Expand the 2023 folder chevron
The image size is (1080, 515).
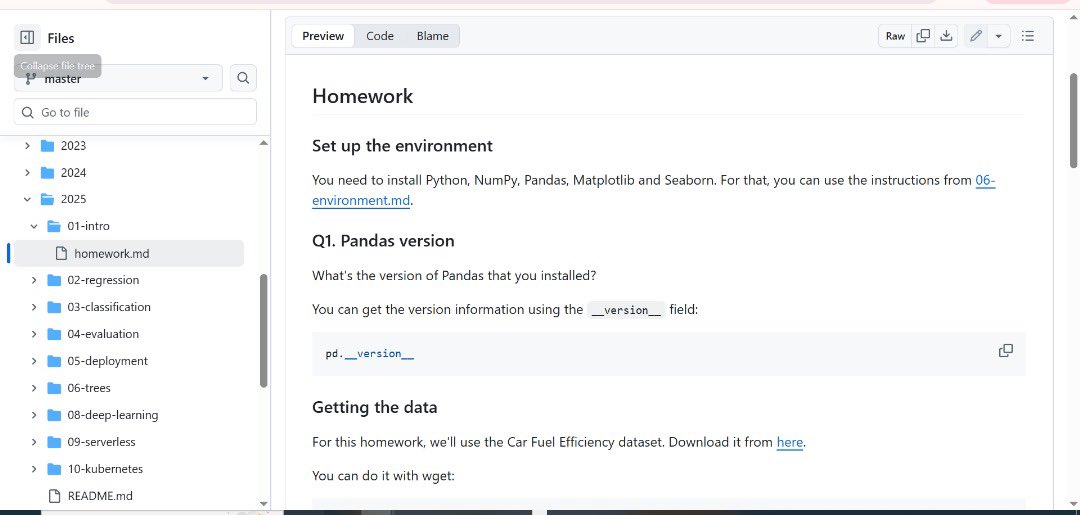pos(28,145)
